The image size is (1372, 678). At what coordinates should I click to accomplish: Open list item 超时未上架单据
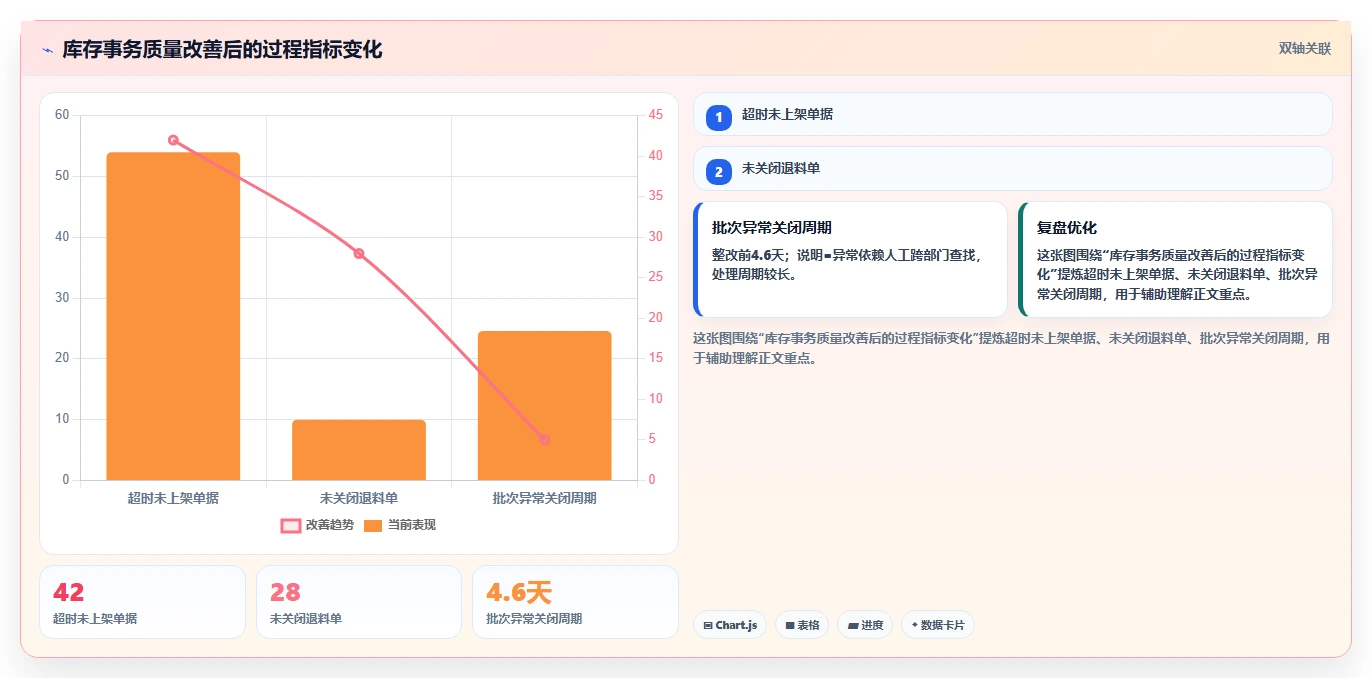click(1013, 114)
